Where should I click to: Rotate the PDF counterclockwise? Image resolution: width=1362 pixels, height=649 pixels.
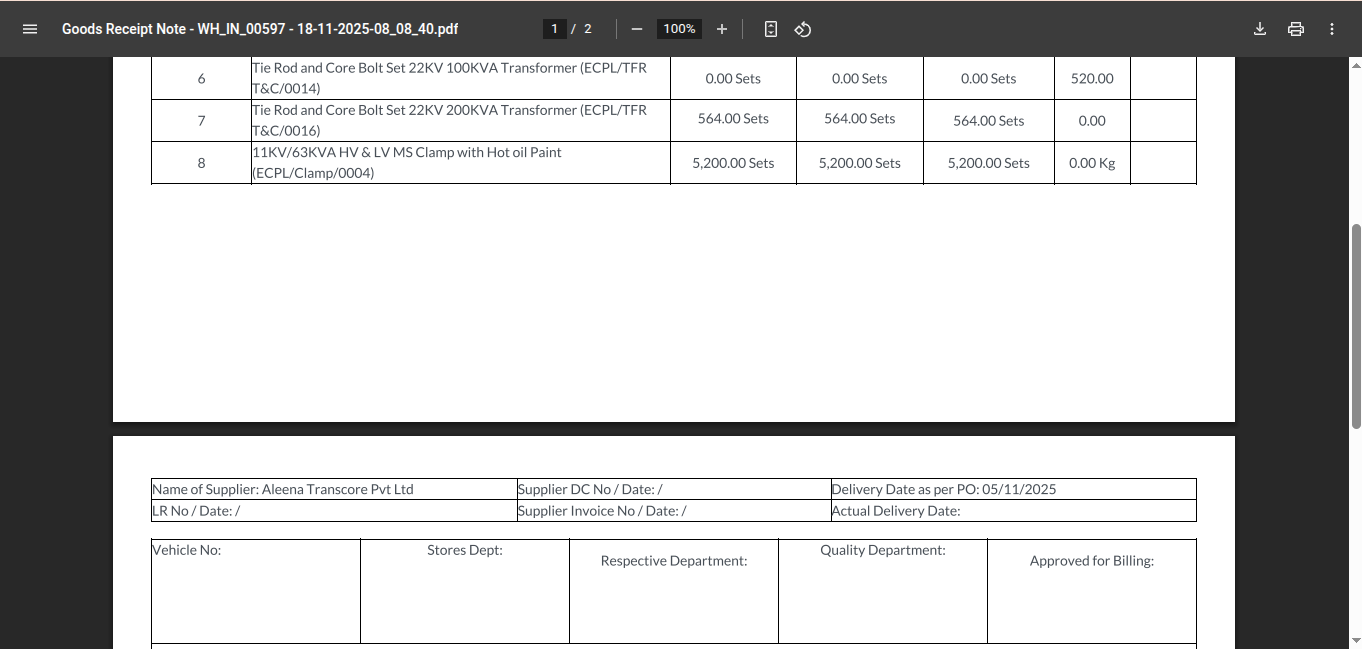[802, 29]
